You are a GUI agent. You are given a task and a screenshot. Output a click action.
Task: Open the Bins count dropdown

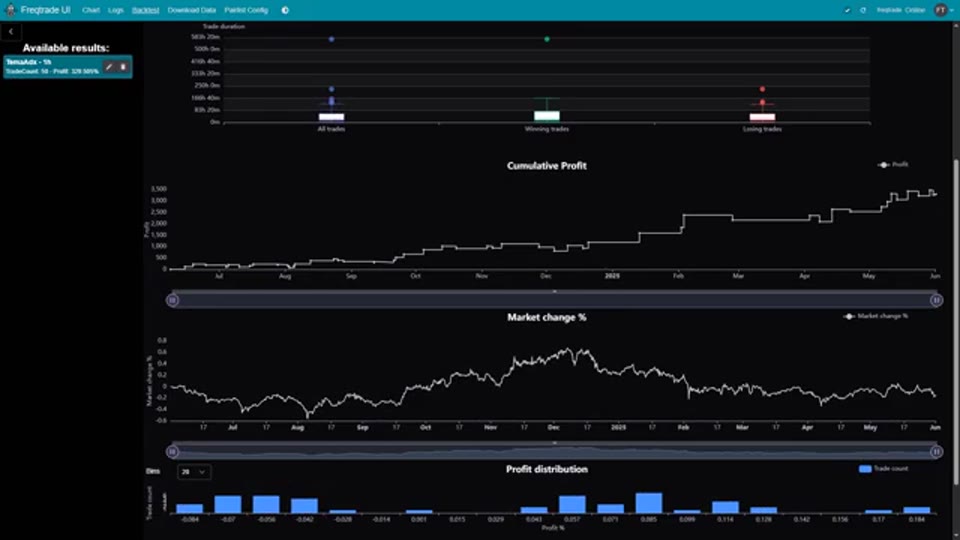194,472
